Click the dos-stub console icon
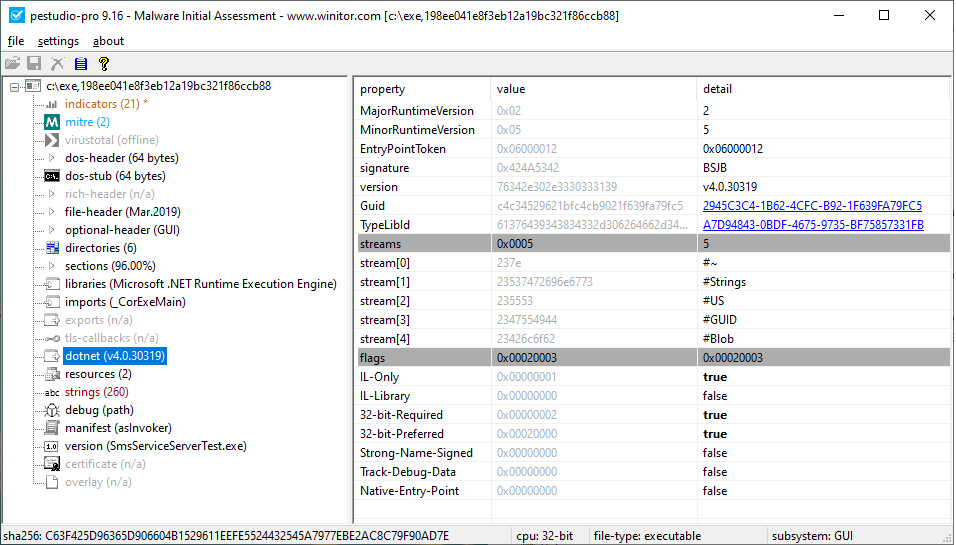Viewport: 956px width, 545px height. [x=52, y=176]
